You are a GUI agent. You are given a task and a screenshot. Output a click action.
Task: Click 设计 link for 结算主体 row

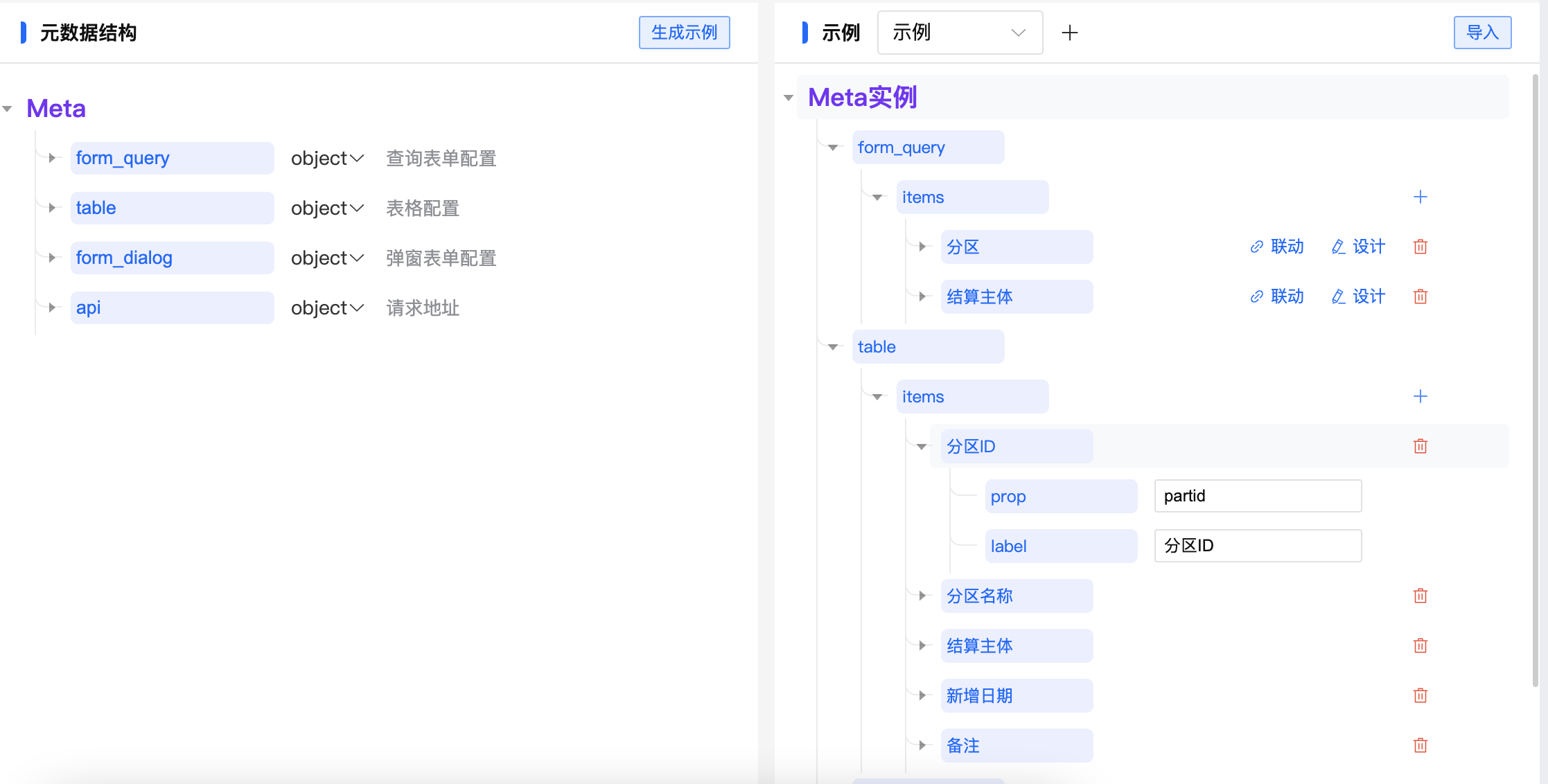coord(1358,296)
